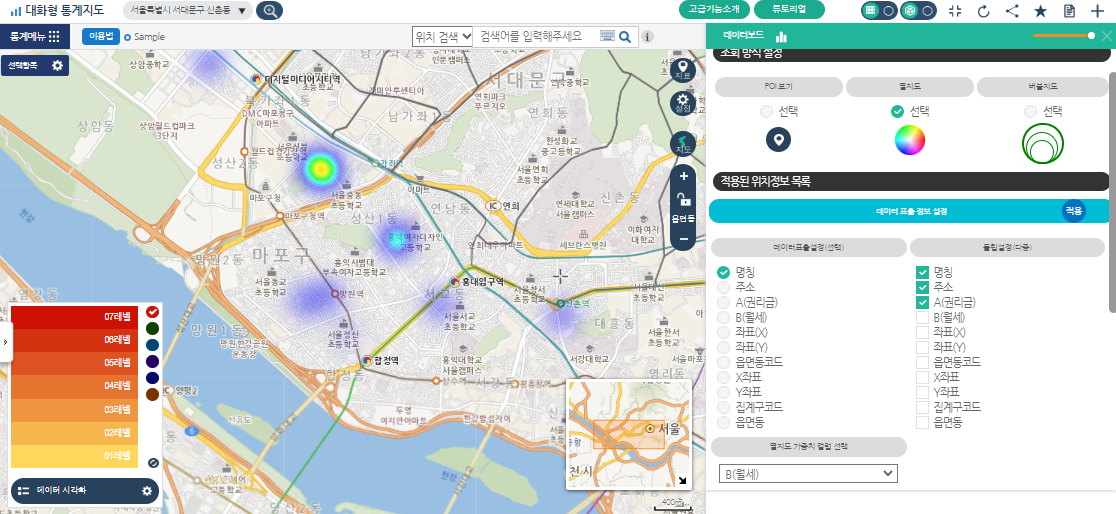Check the B(월세) tooltip checkbox

coord(923,317)
